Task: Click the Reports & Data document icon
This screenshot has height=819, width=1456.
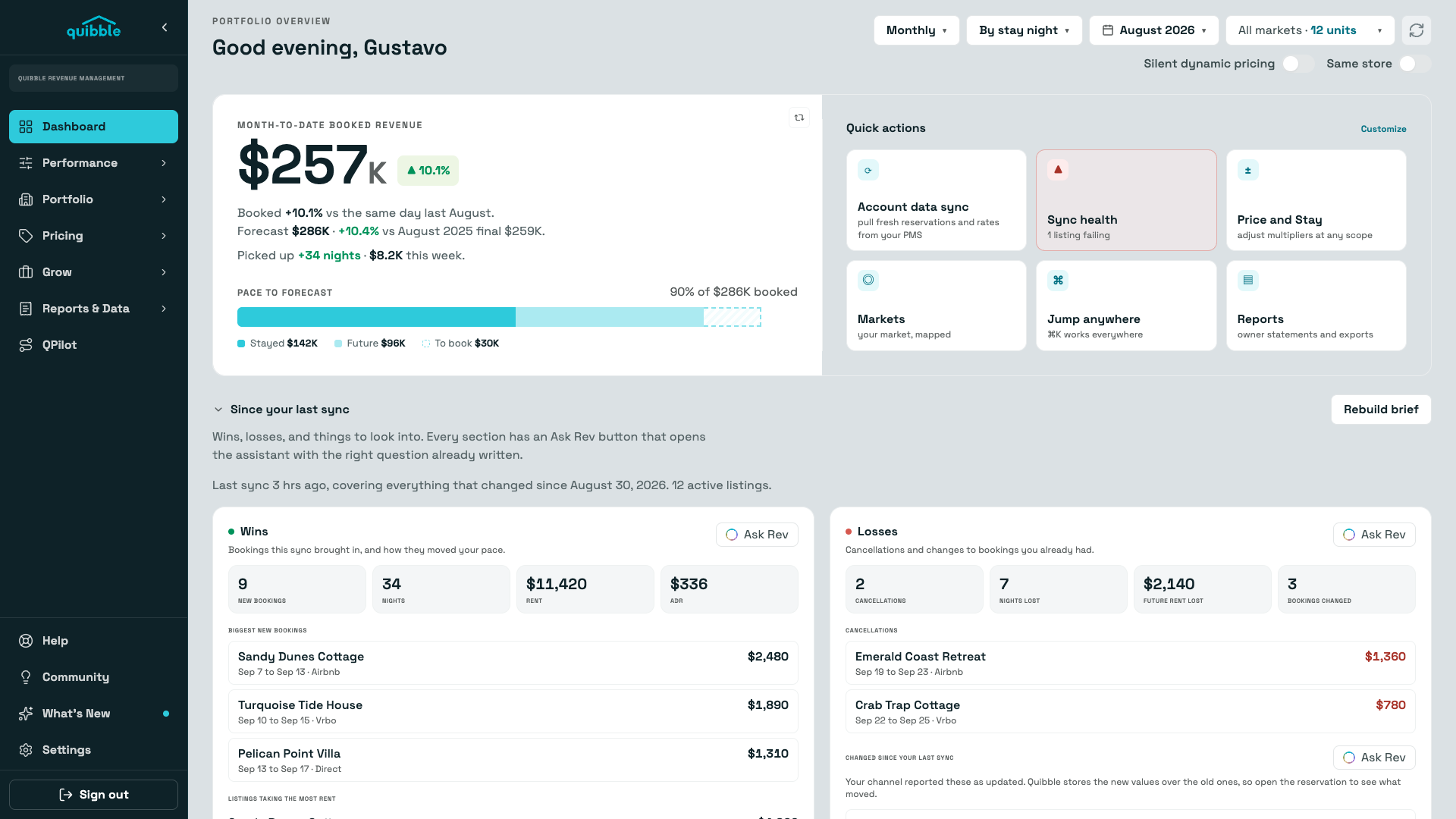Action: point(26,309)
